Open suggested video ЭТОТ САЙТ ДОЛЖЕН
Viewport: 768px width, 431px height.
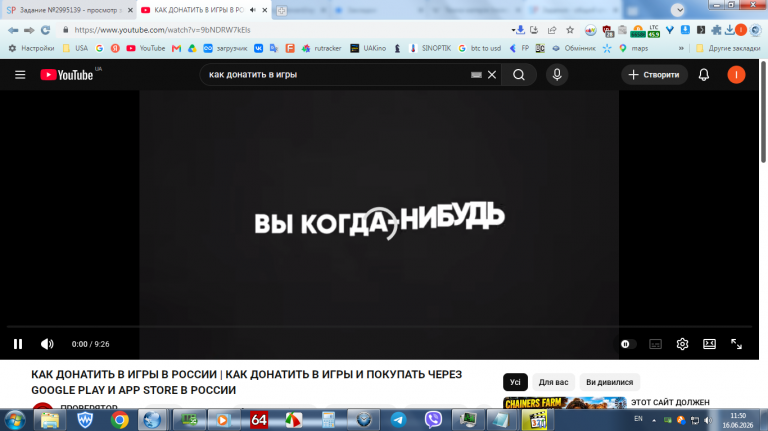point(670,402)
